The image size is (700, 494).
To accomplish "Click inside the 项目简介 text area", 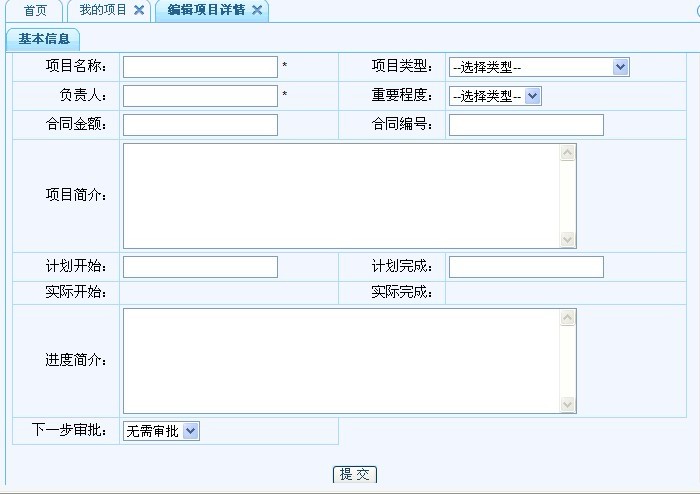I will (340, 196).
